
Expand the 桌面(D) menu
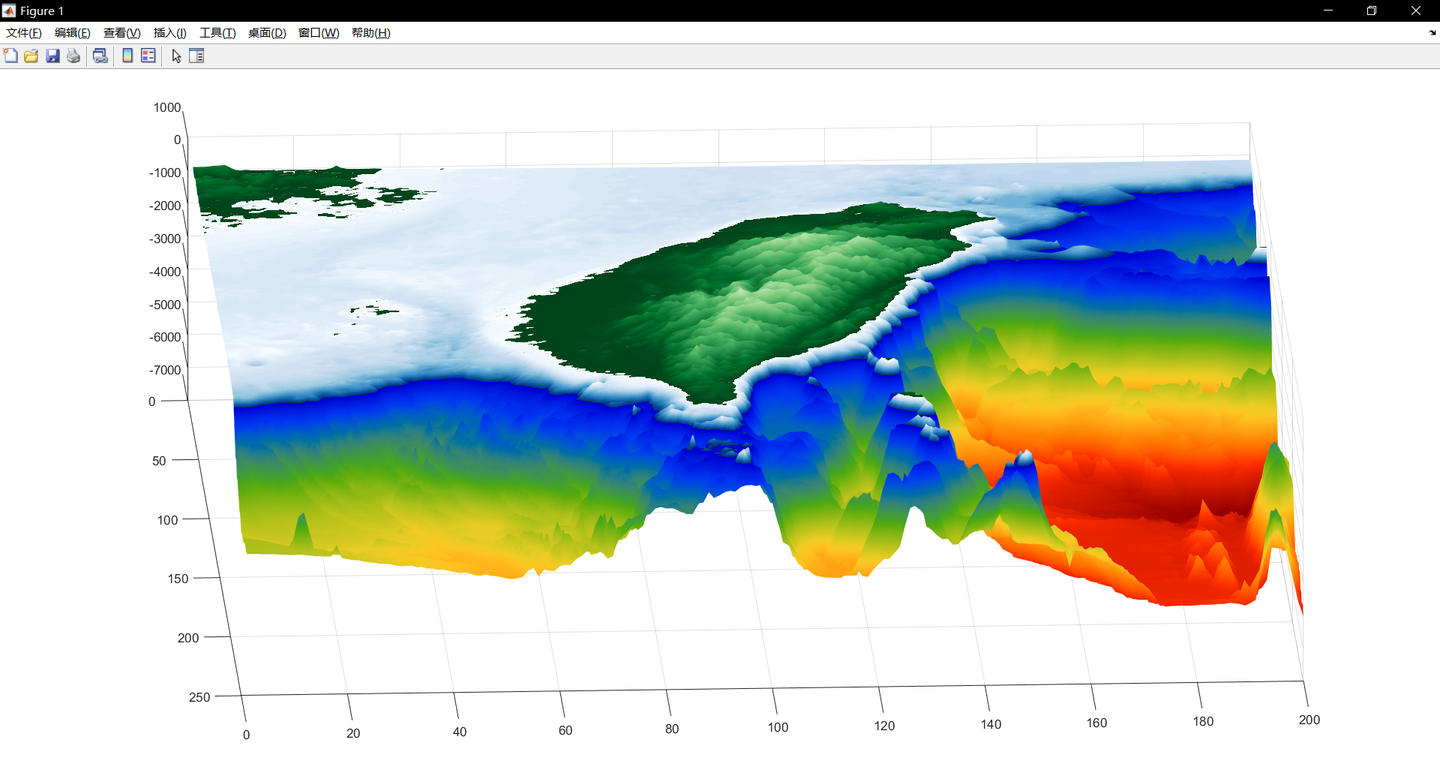(267, 33)
